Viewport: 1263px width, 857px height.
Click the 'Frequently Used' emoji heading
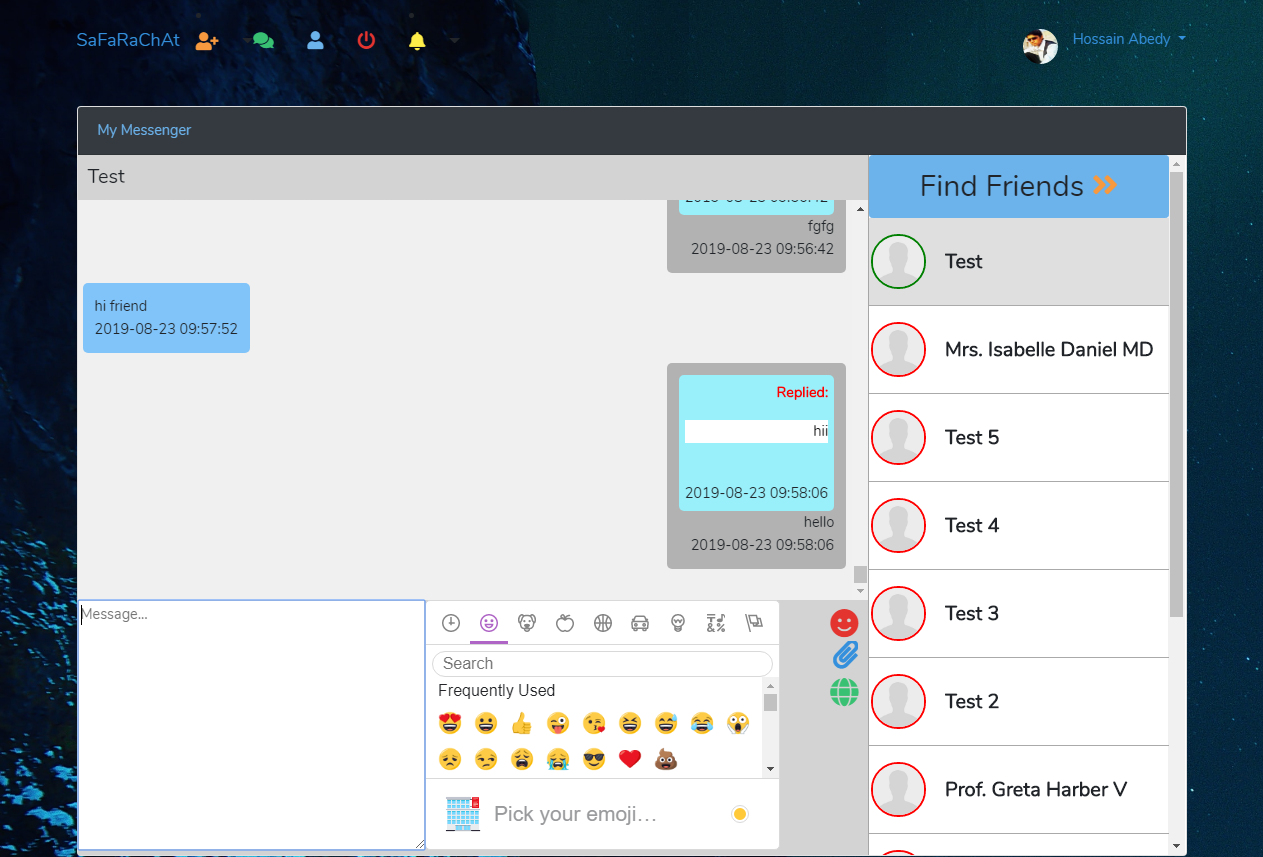click(496, 691)
